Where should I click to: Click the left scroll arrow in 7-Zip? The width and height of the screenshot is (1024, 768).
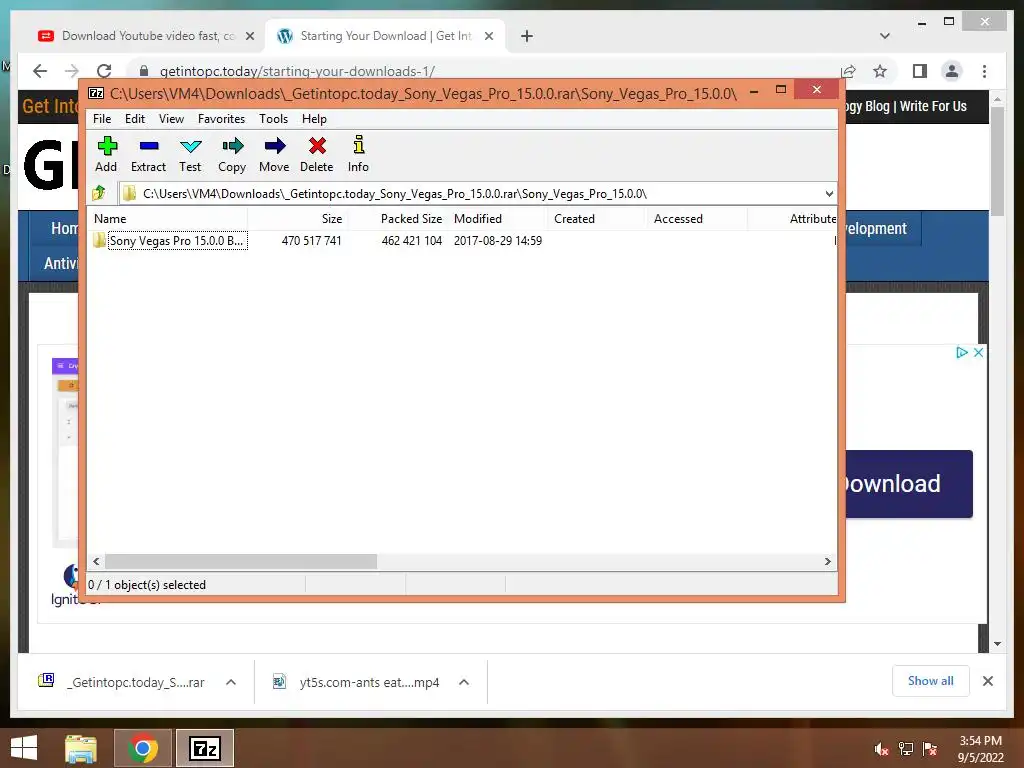point(96,562)
